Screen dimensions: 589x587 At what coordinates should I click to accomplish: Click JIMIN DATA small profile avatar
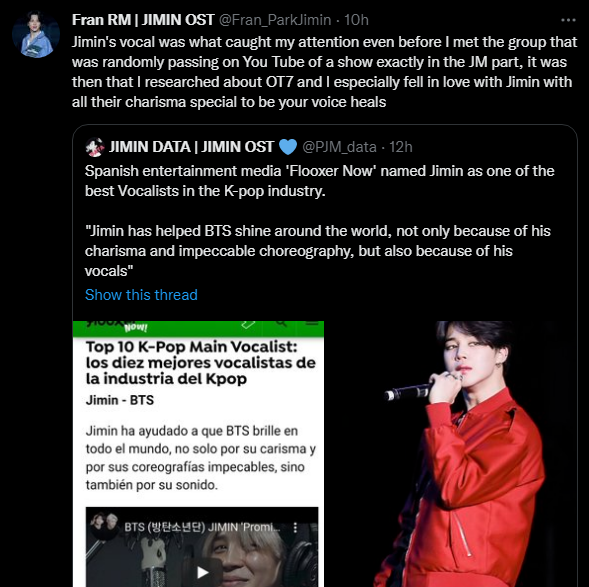pyautogui.click(x=95, y=147)
